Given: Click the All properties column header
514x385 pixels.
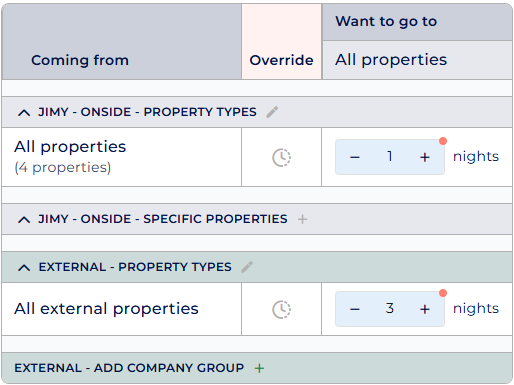Looking at the screenshot, I should point(391,60).
